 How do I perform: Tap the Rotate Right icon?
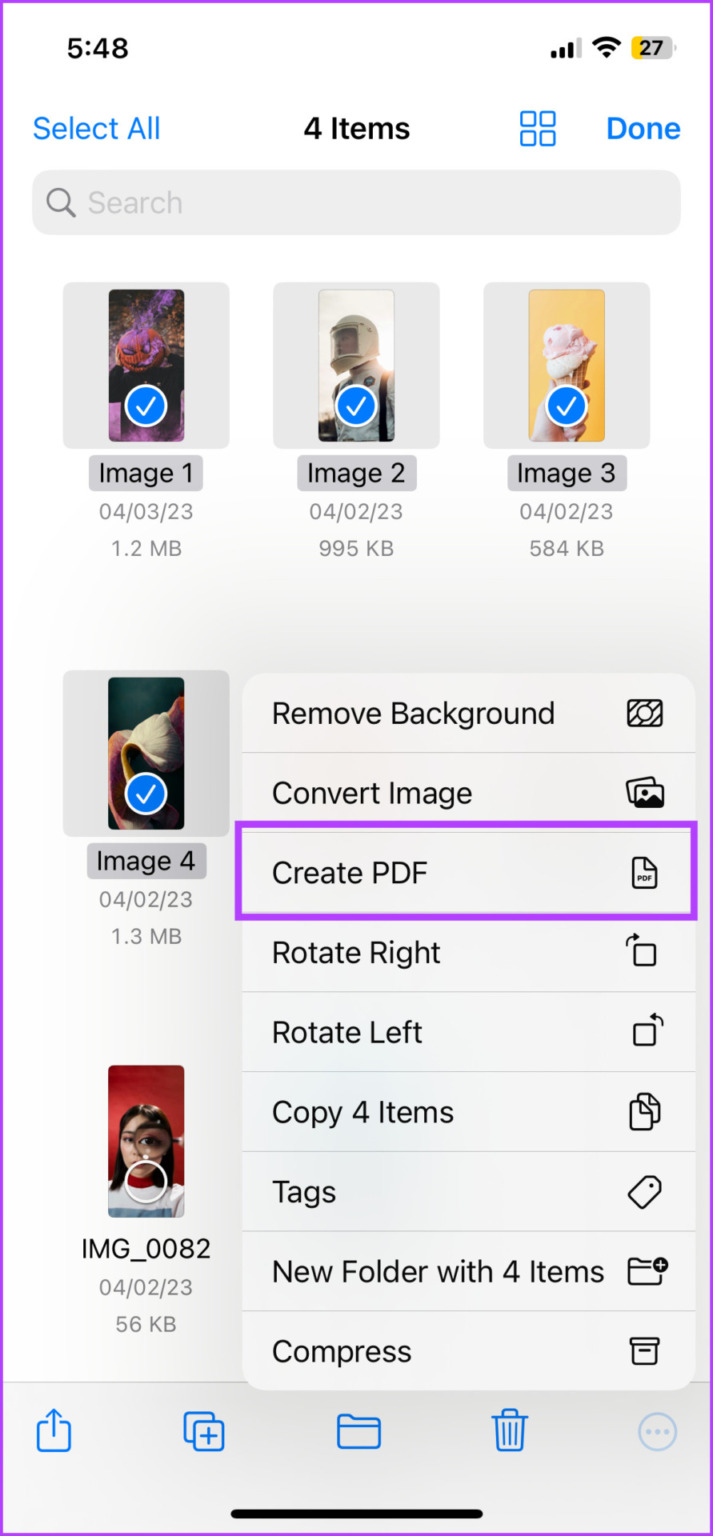pos(641,952)
